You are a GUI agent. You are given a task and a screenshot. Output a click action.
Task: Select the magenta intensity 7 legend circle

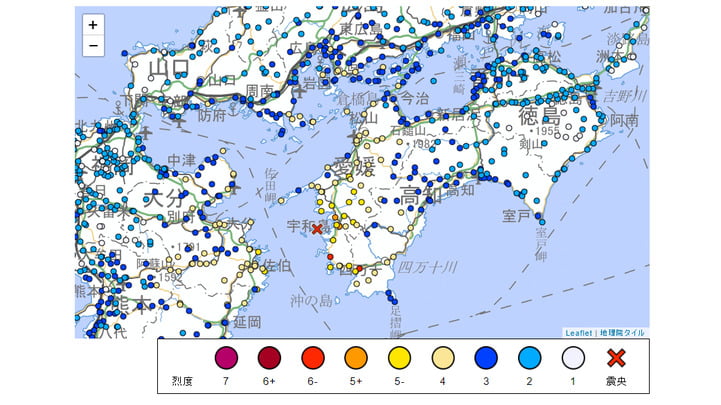(224, 357)
